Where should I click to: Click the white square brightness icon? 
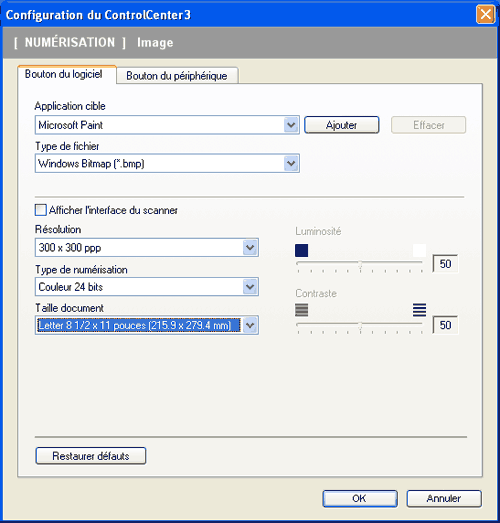point(419,250)
